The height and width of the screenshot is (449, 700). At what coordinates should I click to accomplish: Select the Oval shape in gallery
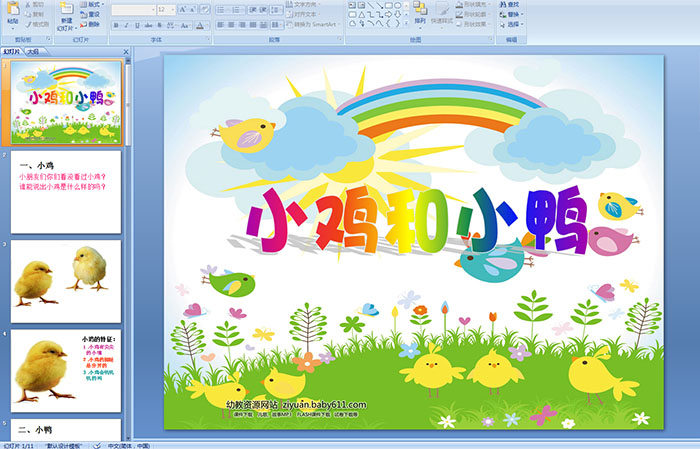coord(397,5)
